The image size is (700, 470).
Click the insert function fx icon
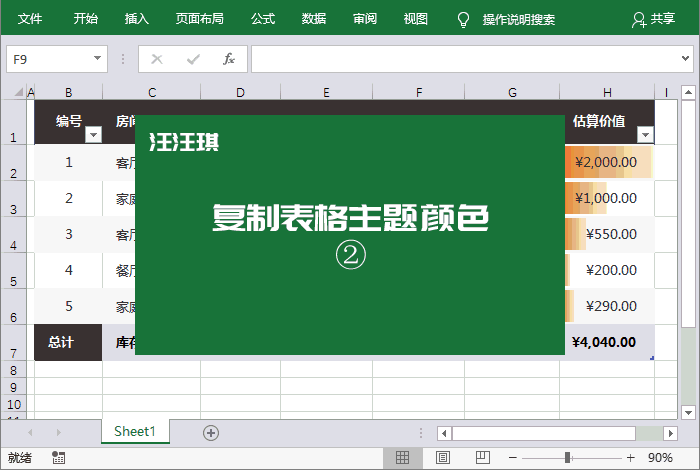click(229, 59)
